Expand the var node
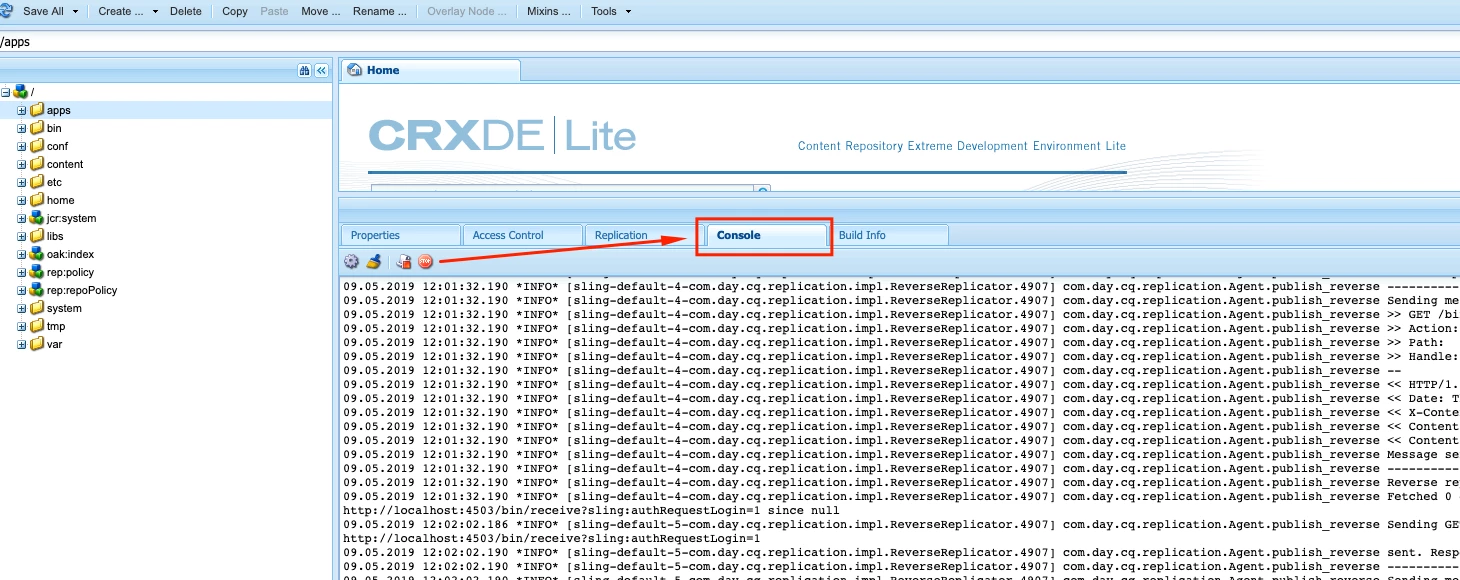Viewport: 1460px width, 580px height. 22,344
